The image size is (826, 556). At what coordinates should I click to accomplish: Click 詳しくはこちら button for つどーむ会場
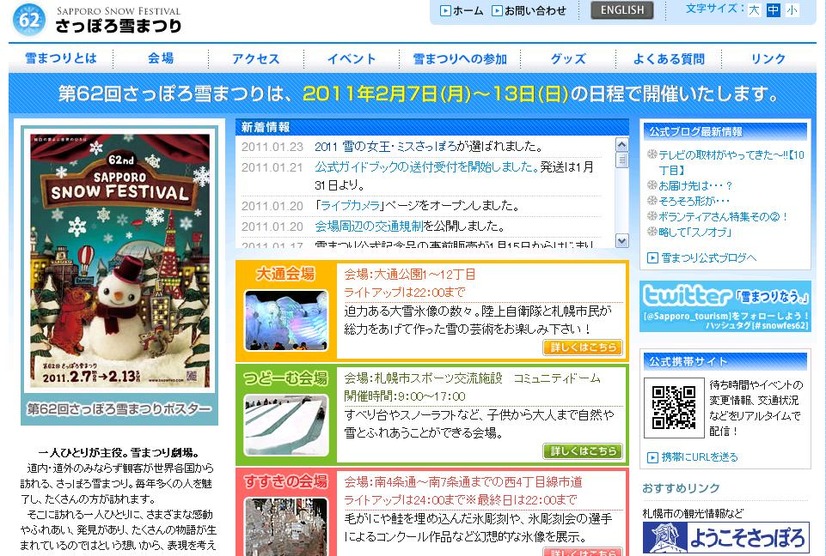582,451
